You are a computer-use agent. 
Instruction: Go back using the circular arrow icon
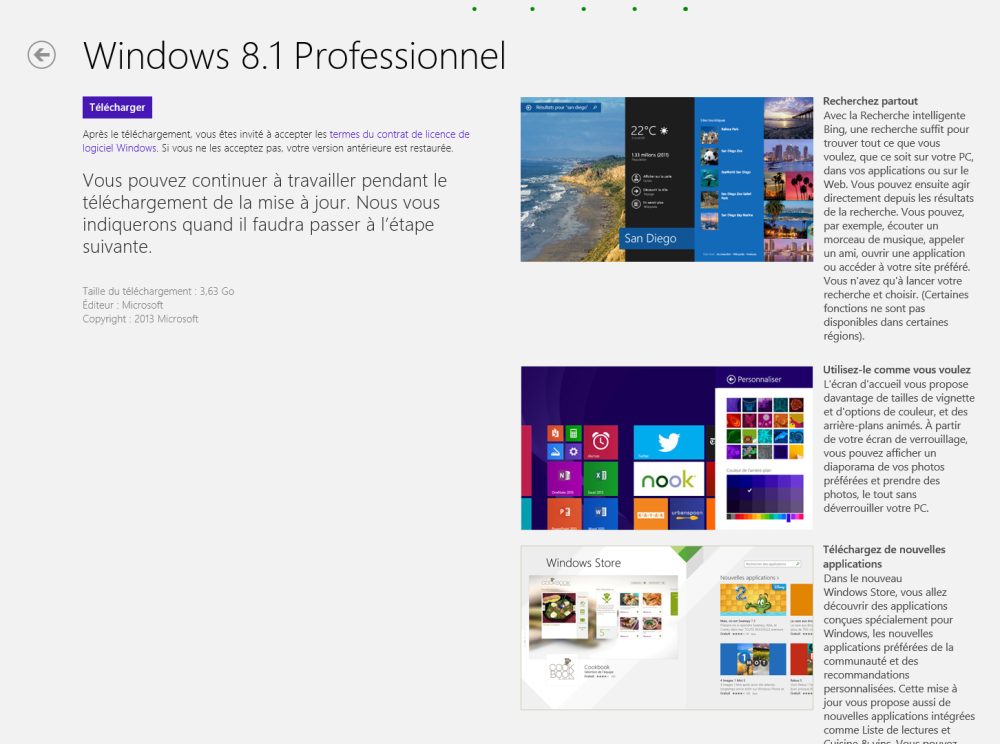41,55
